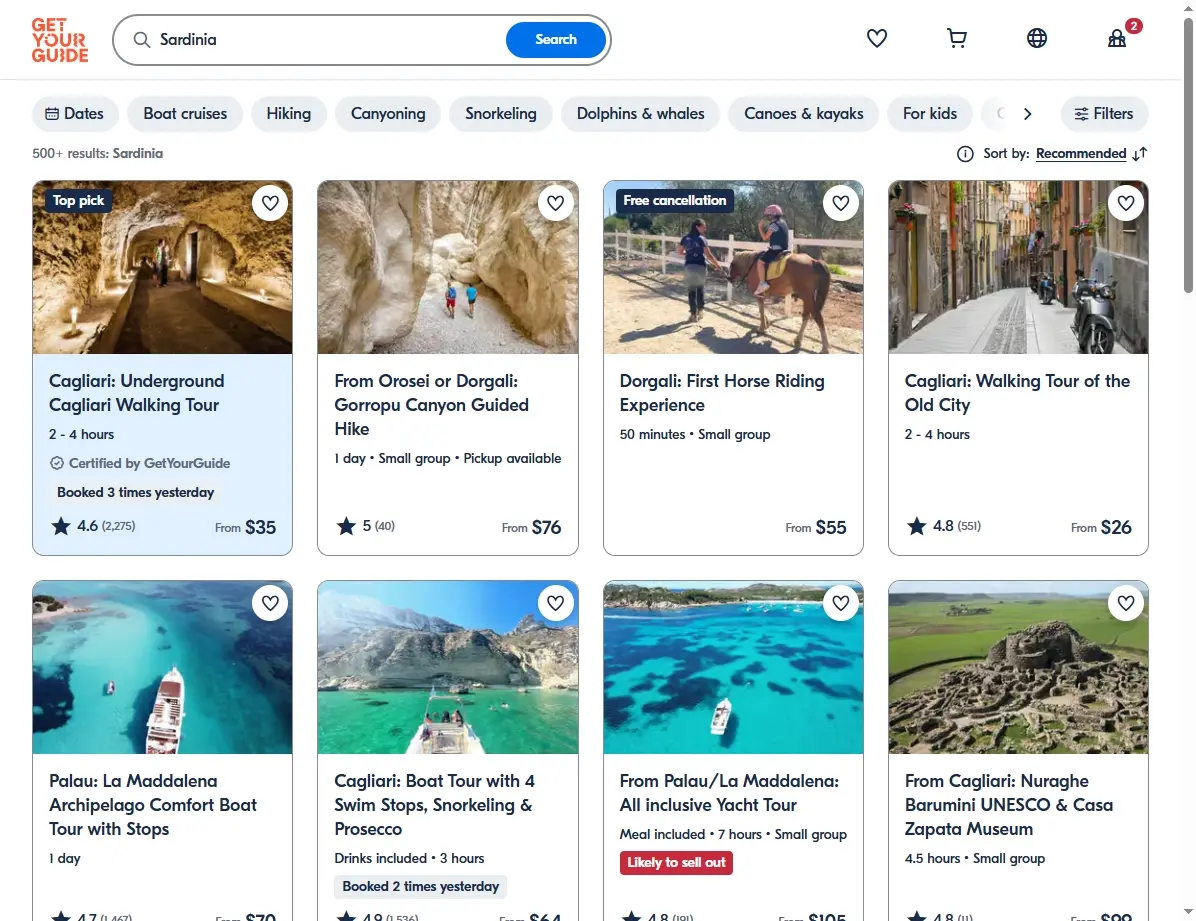Screen dimensions: 1196x921
Task: Favorite the Gorropu Canyon Guided Hike
Action: click(x=555, y=203)
